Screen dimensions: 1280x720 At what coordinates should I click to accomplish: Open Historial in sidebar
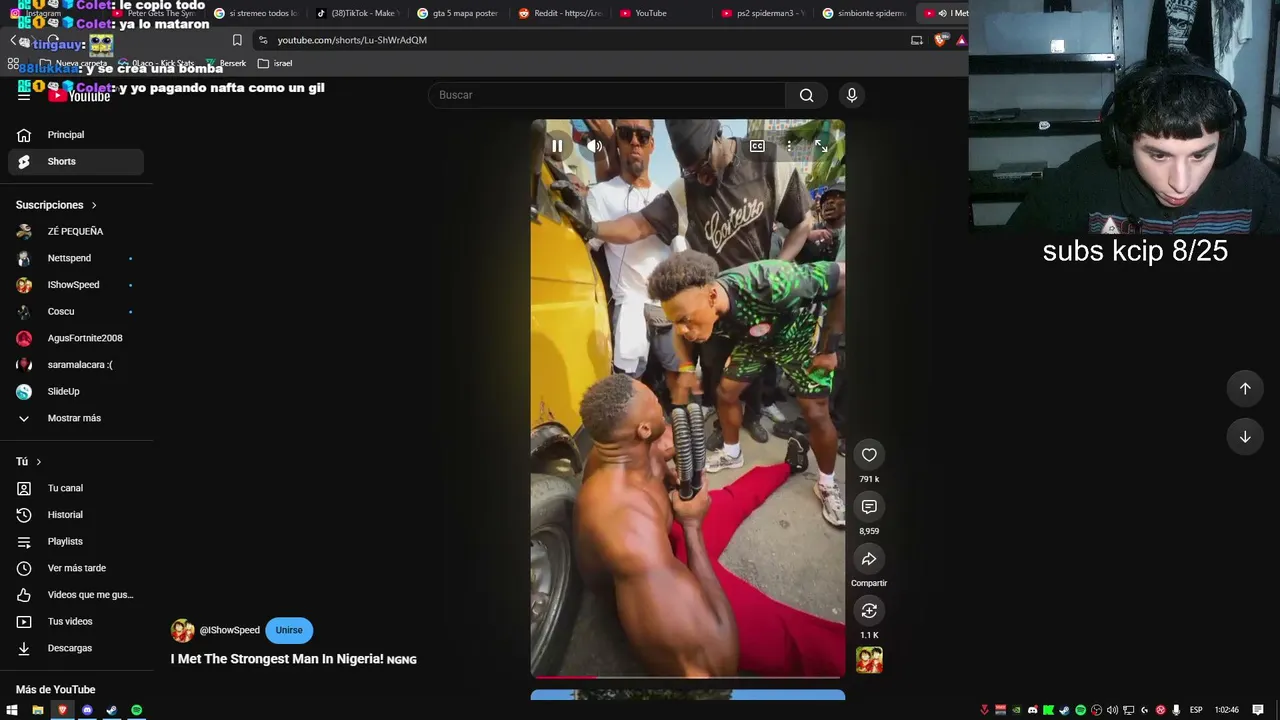tap(76, 515)
